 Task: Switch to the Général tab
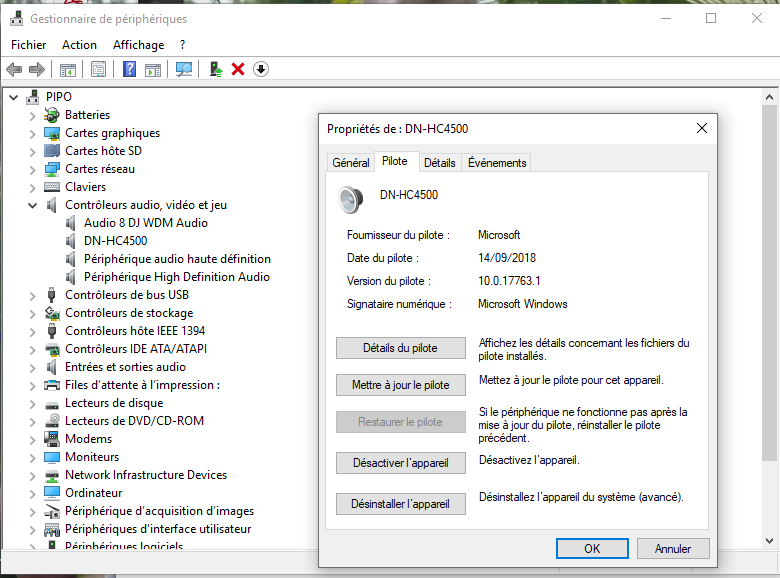351,163
